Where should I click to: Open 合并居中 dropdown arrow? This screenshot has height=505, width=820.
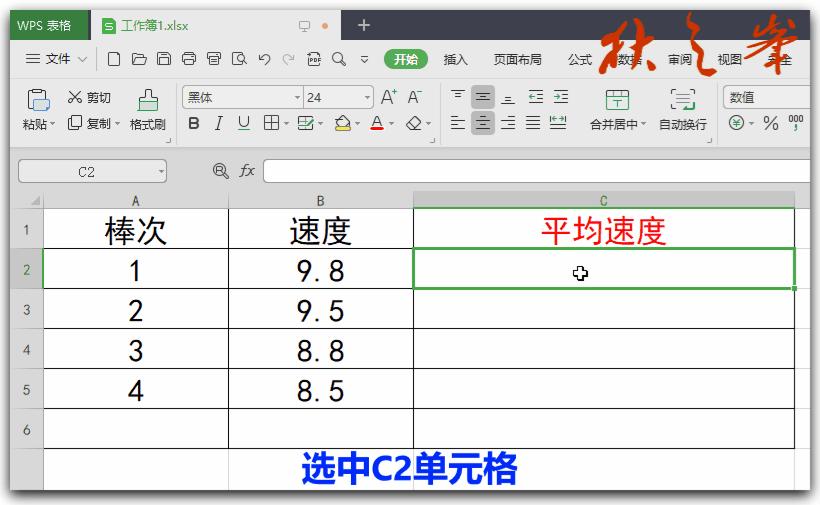(644, 124)
